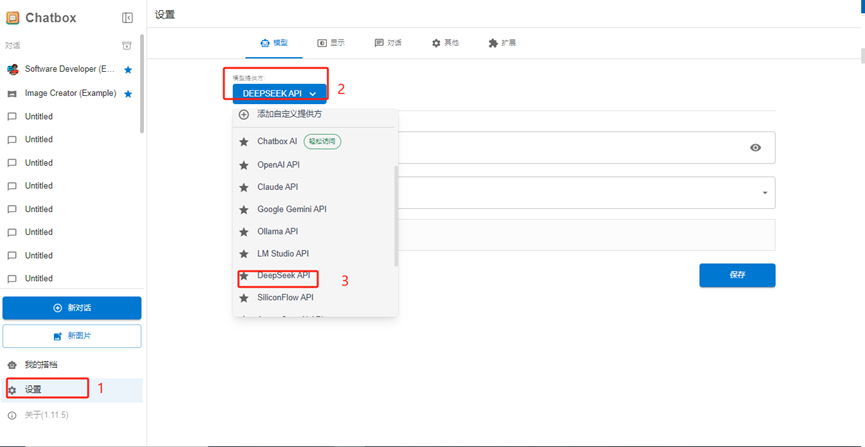Click the 显示 tab display icon
The height and width of the screenshot is (447, 865).
click(x=322, y=43)
